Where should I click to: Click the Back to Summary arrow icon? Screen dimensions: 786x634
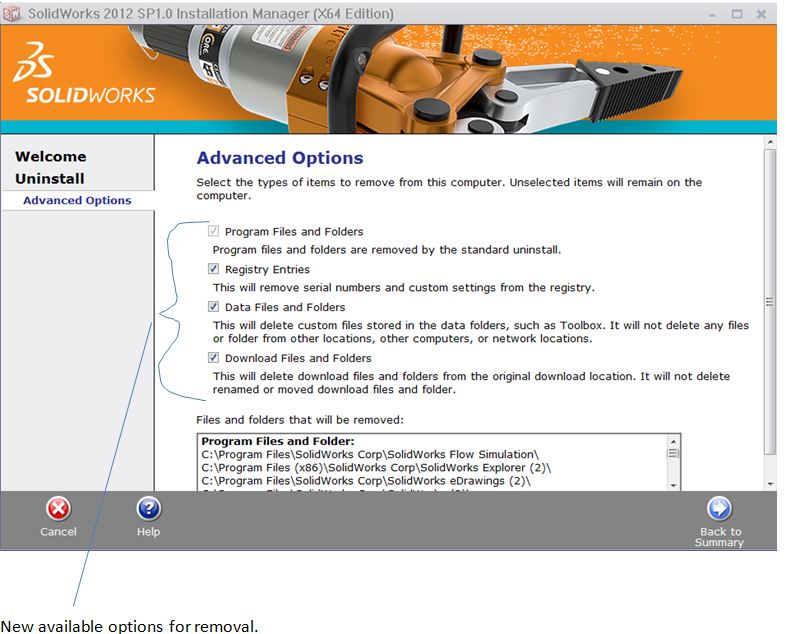point(719,509)
